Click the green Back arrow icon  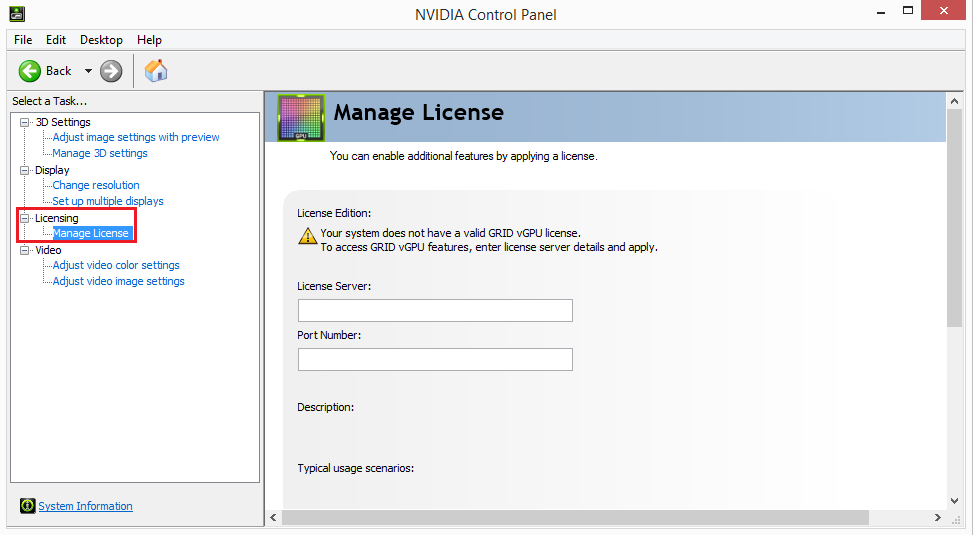tap(30, 71)
